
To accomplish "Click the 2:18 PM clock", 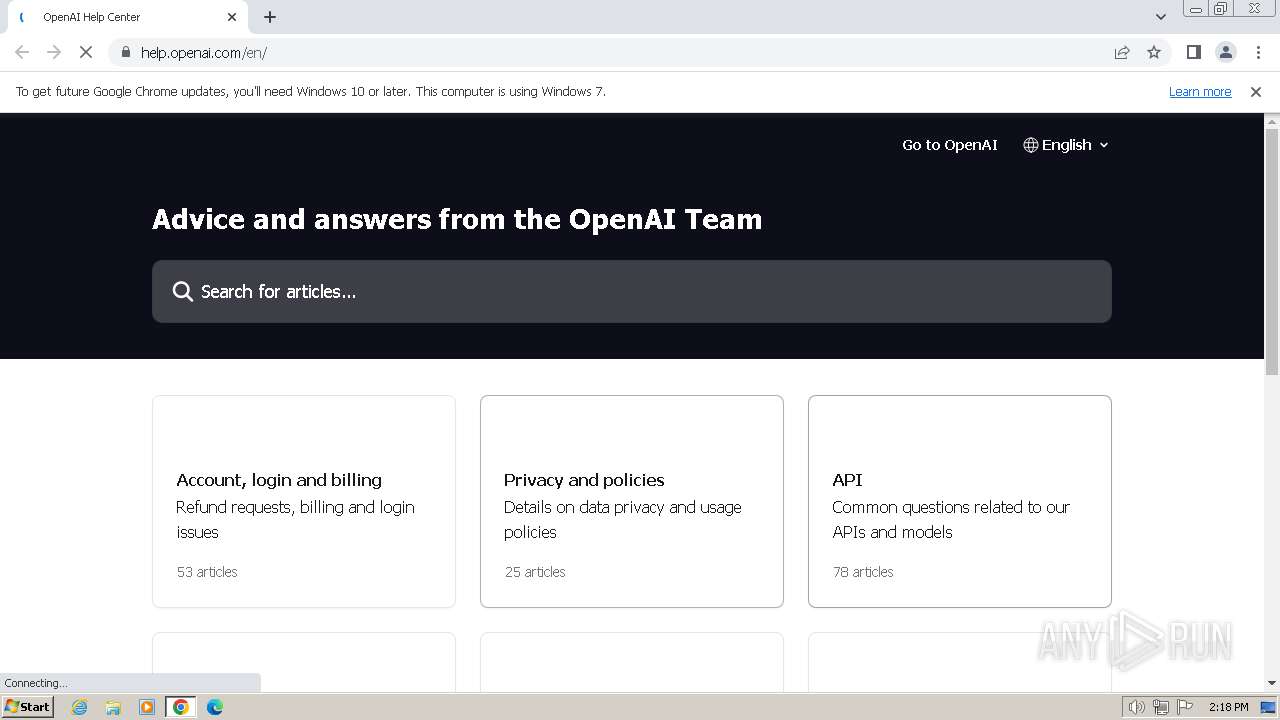I will click(1228, 707).
